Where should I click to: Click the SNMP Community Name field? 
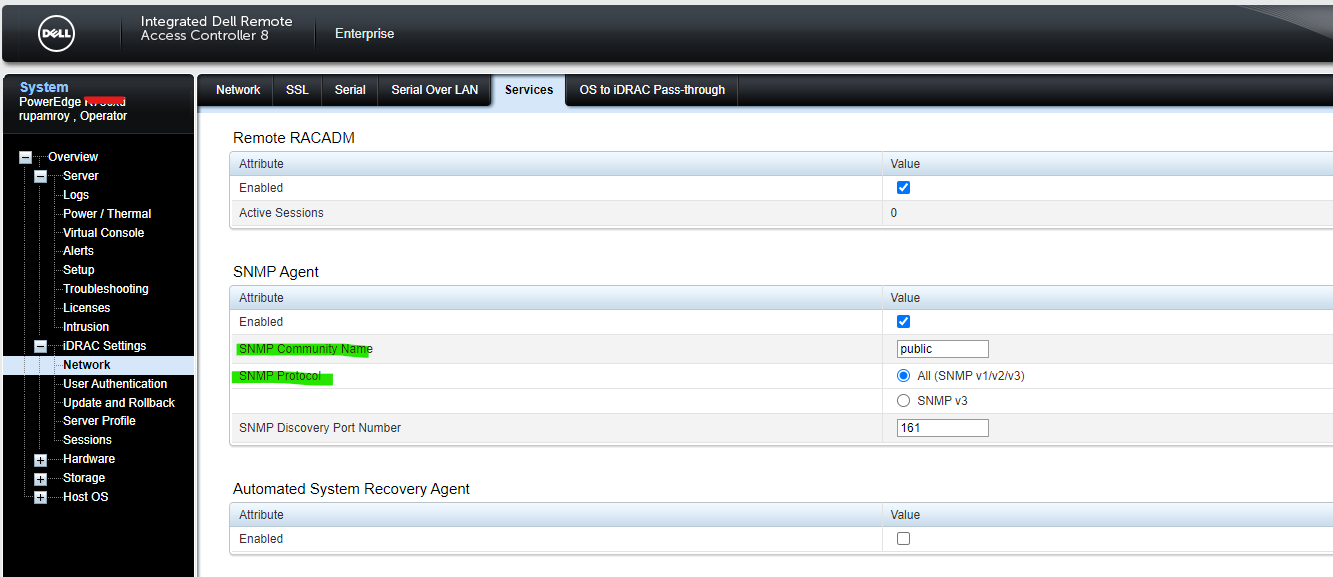[x=941, y=348]
